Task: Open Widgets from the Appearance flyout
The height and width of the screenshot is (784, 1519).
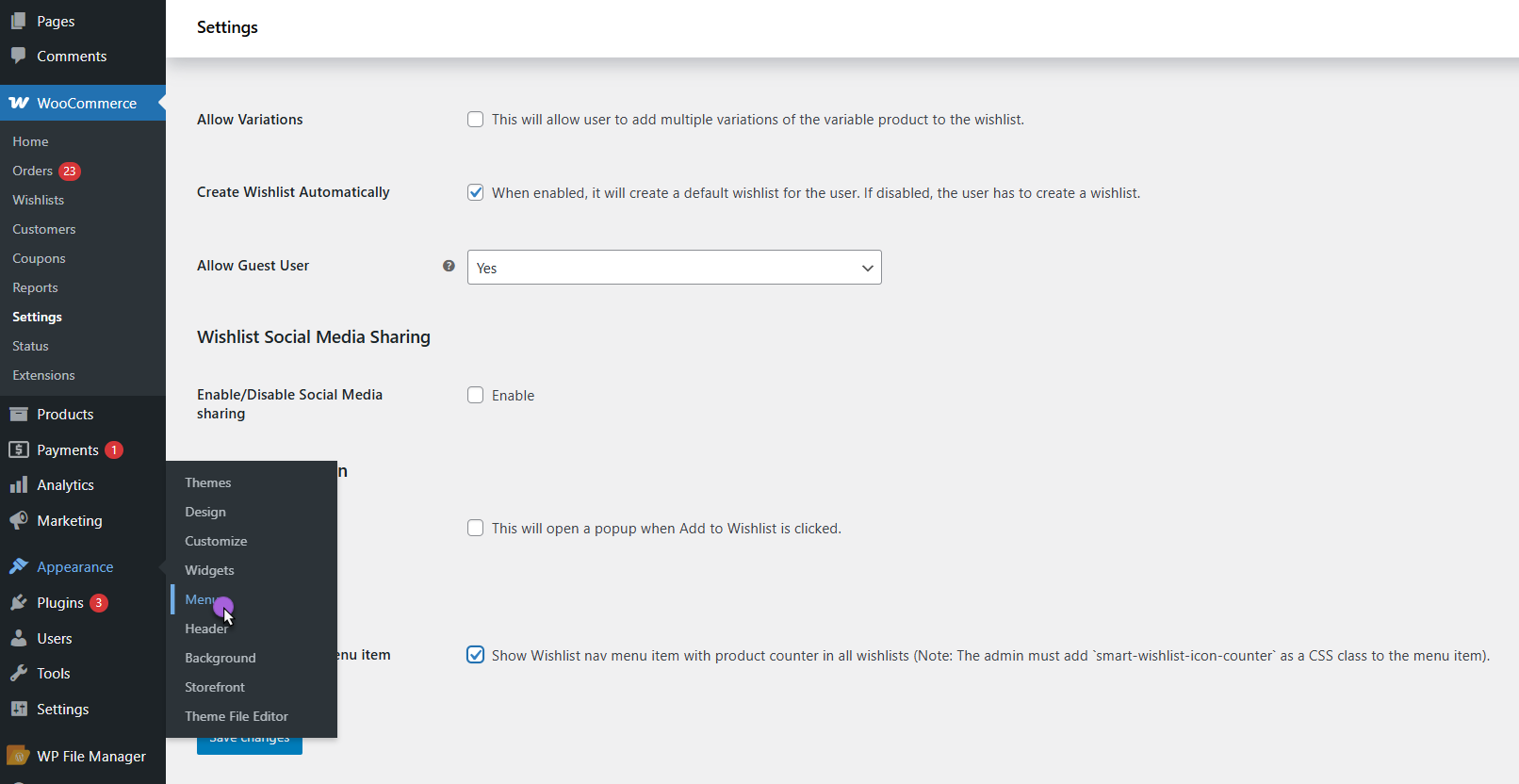Action: [209, 570]
